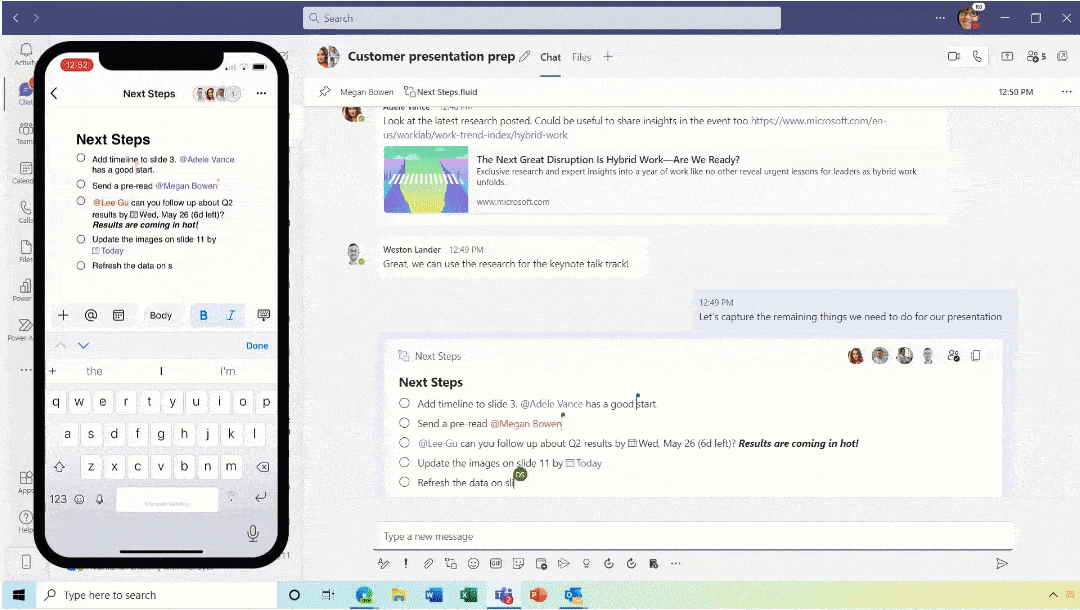This screenshot has width=1080, height=610.
Task: Check off 'Add timeline to slide 3' task
Action: tap(404, 403)
